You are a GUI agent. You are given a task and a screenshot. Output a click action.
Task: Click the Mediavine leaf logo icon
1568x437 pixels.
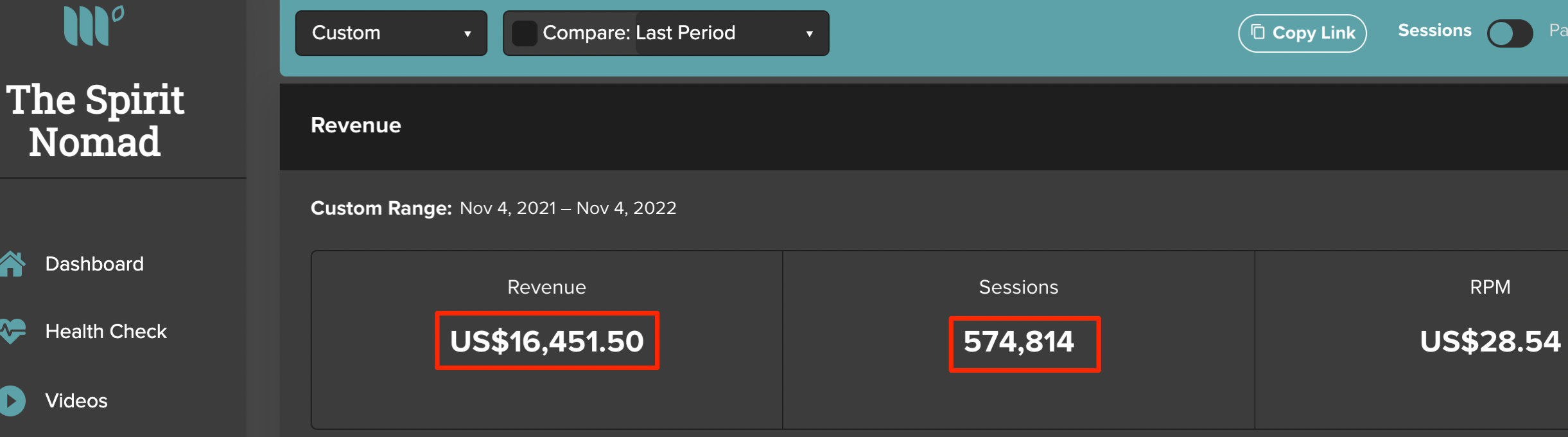coord(93,26)
